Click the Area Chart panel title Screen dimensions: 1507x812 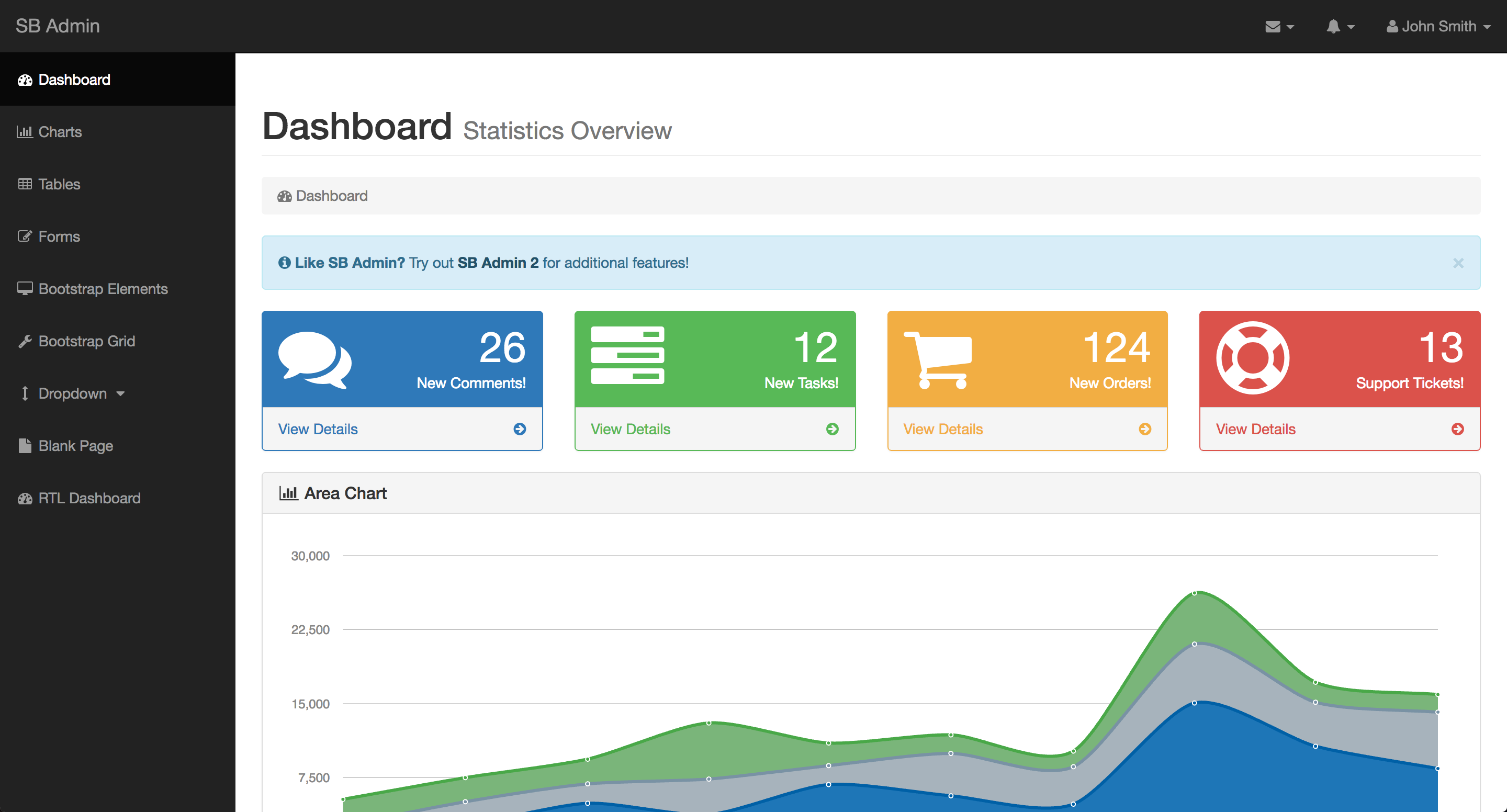345,493
